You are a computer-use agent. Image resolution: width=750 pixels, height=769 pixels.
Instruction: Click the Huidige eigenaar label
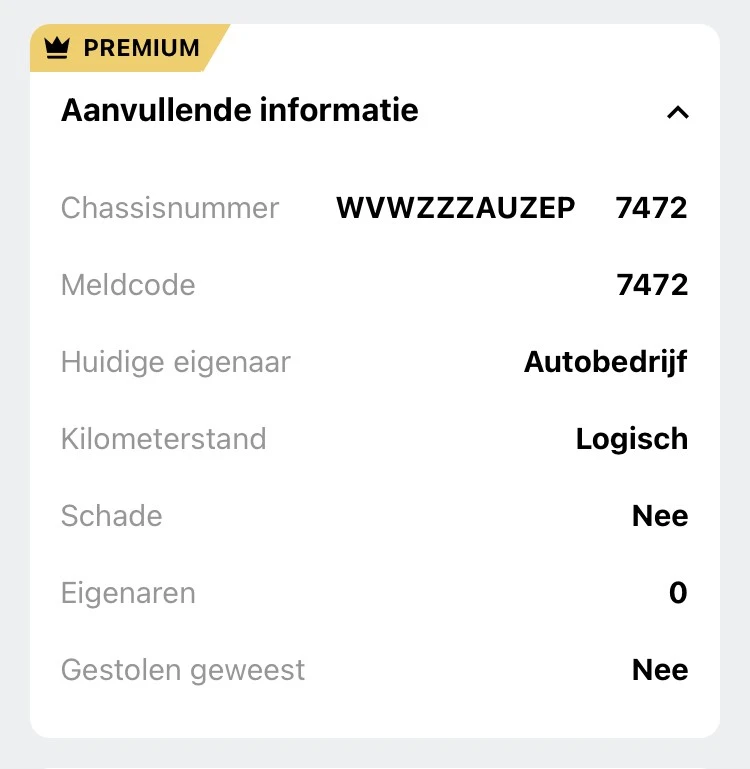176,362
